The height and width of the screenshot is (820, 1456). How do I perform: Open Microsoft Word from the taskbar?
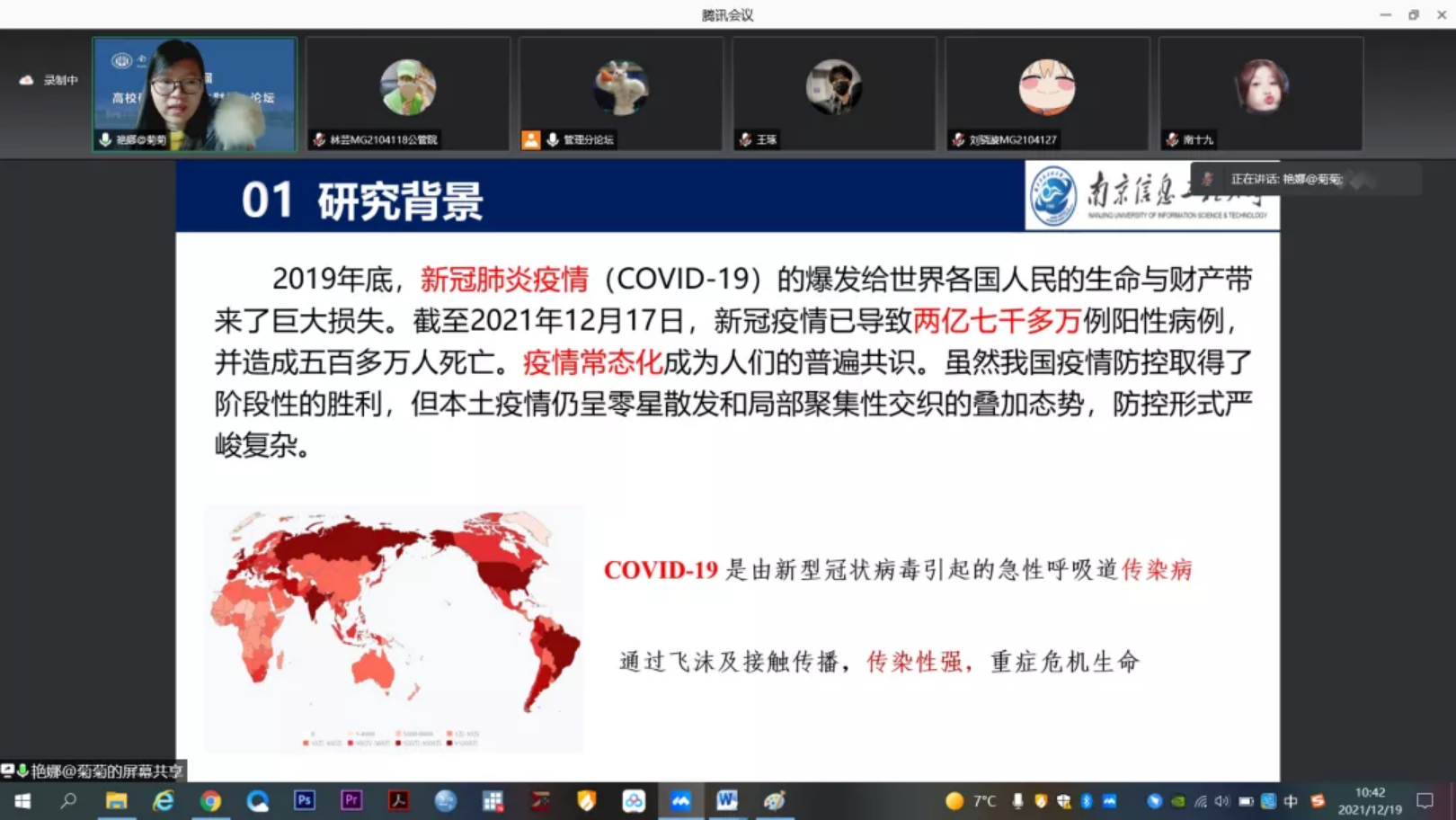pos(727,800)
